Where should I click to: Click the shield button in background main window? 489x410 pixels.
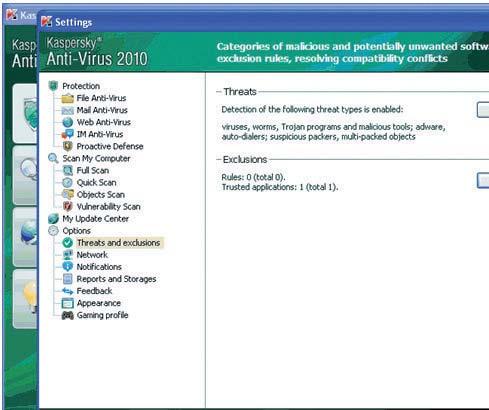coord(25,114)
